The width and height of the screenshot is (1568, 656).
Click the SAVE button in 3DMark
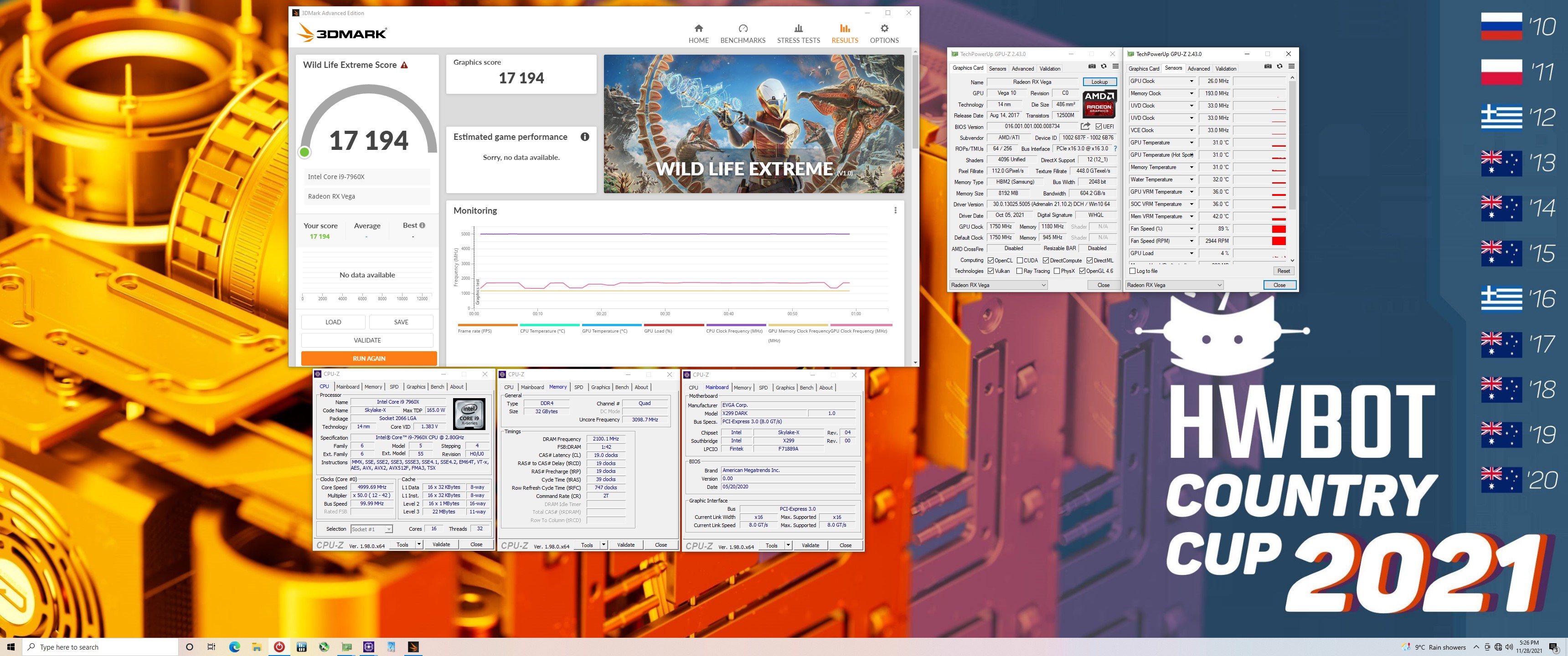click(401, 323)
